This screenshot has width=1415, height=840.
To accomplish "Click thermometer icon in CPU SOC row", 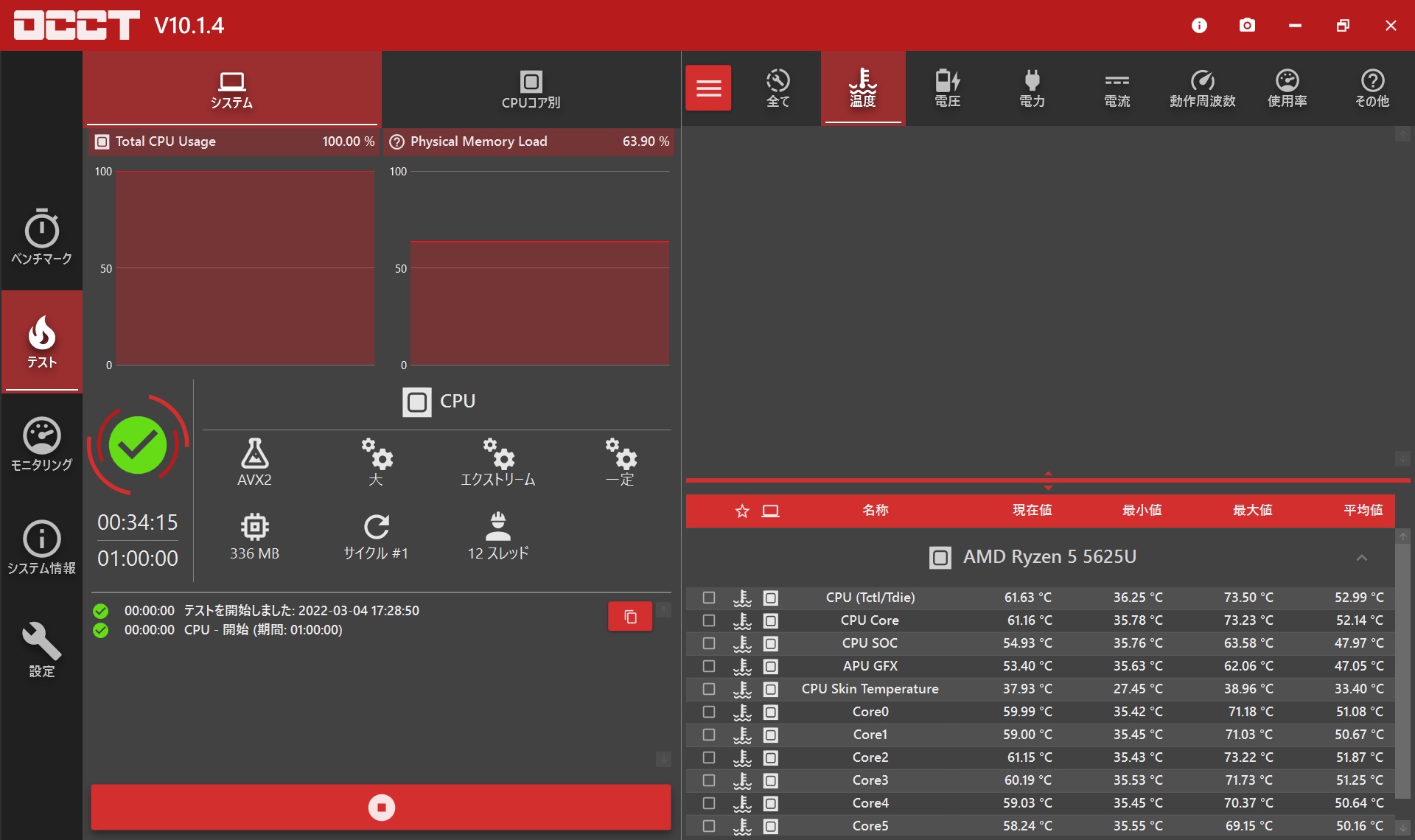I will 742,643.
